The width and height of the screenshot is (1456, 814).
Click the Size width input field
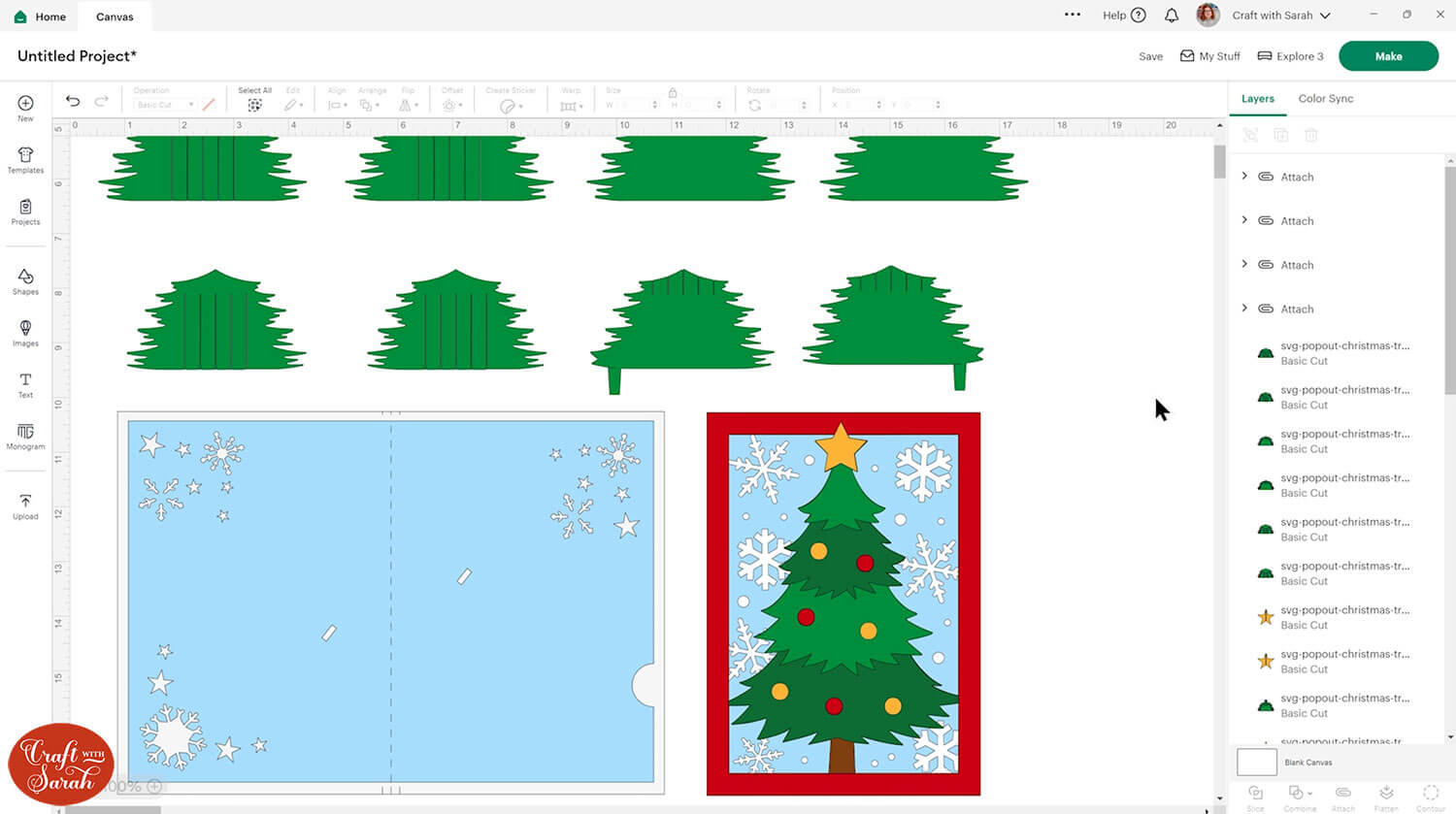click(x=637, y=105)
